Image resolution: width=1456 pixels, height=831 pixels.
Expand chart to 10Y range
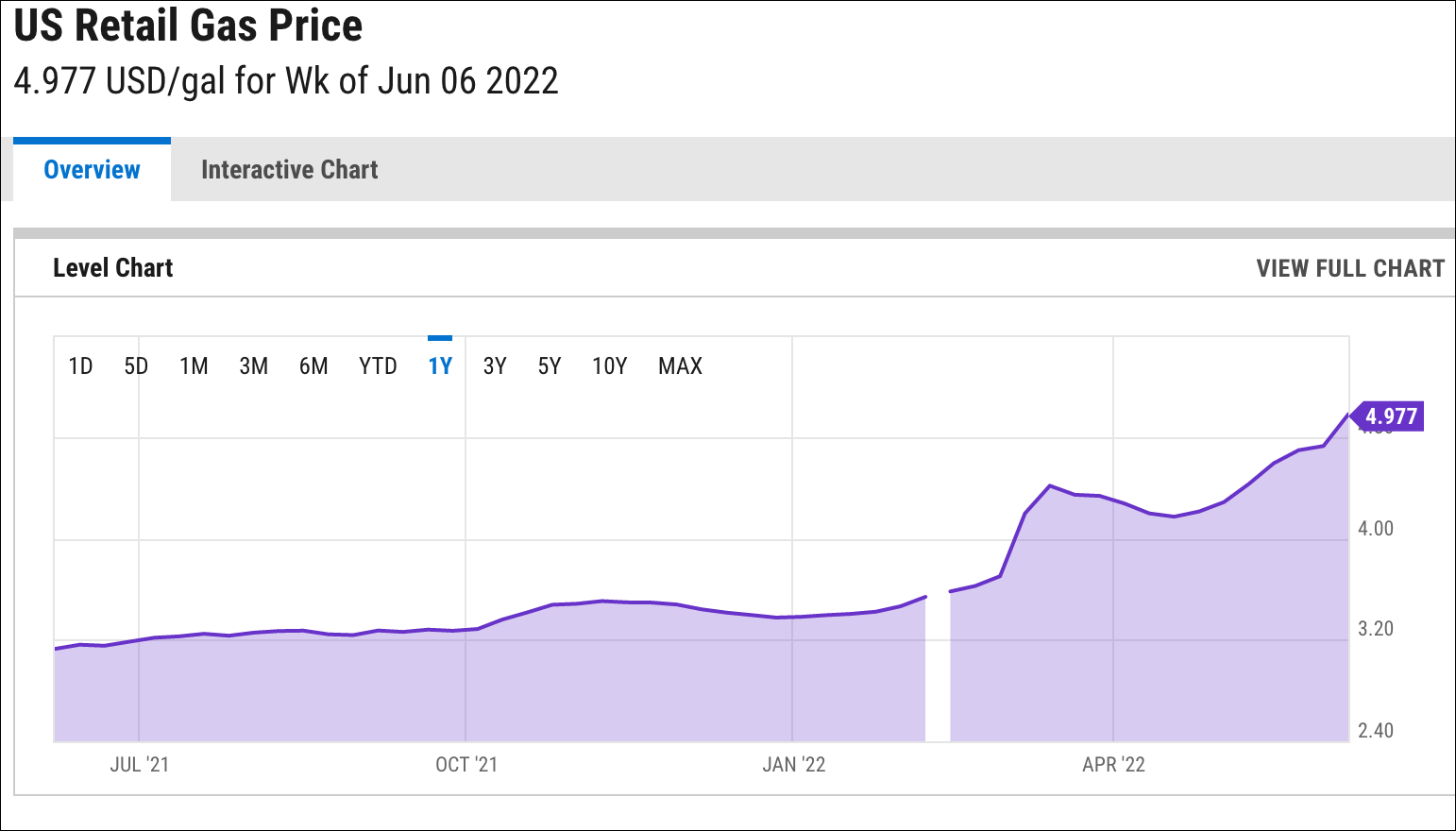pyautogui.click(x=609, y=366)
